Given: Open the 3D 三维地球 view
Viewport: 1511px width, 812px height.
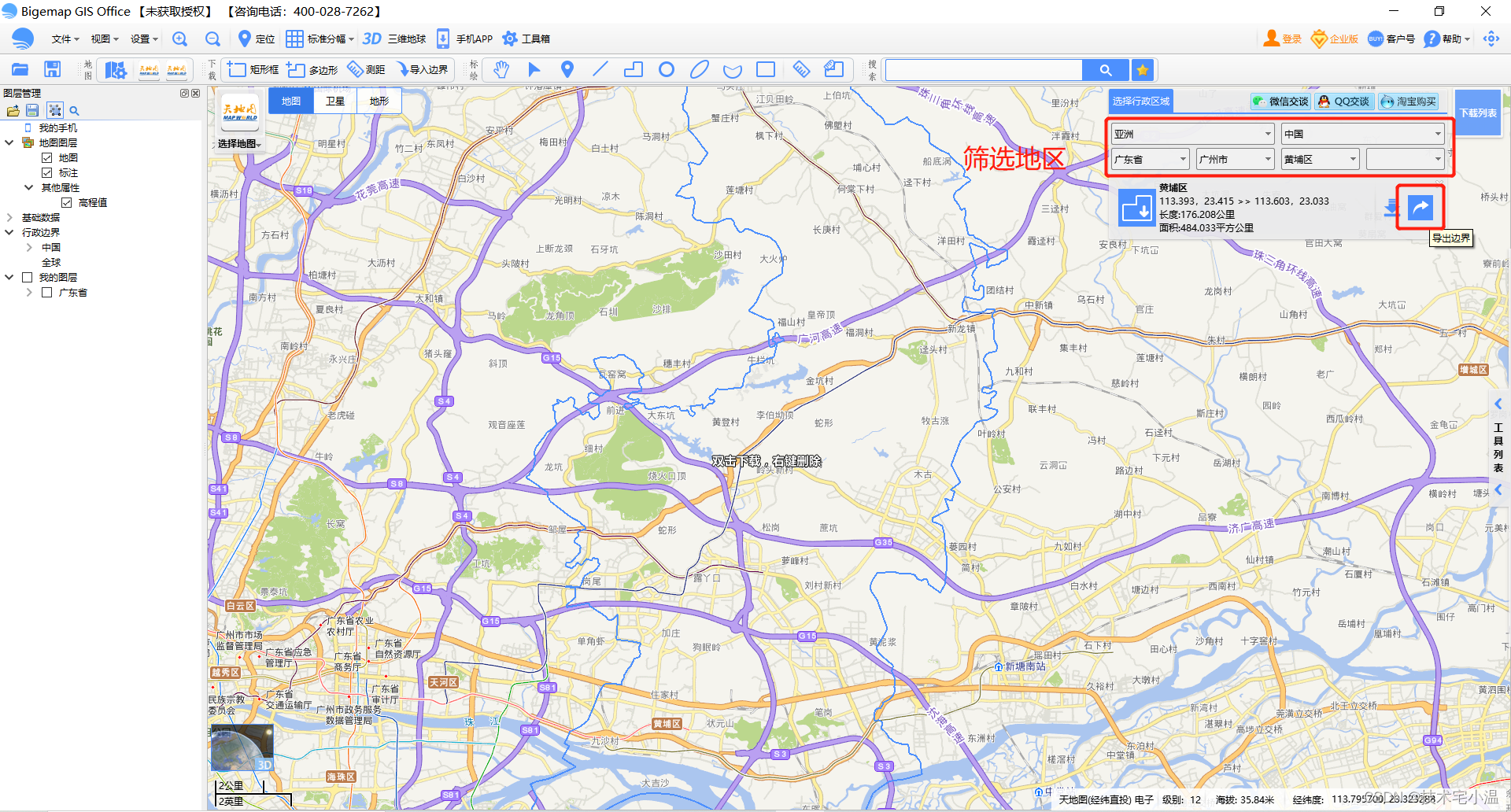Looking at the screenshot, I should pos(393,38).
